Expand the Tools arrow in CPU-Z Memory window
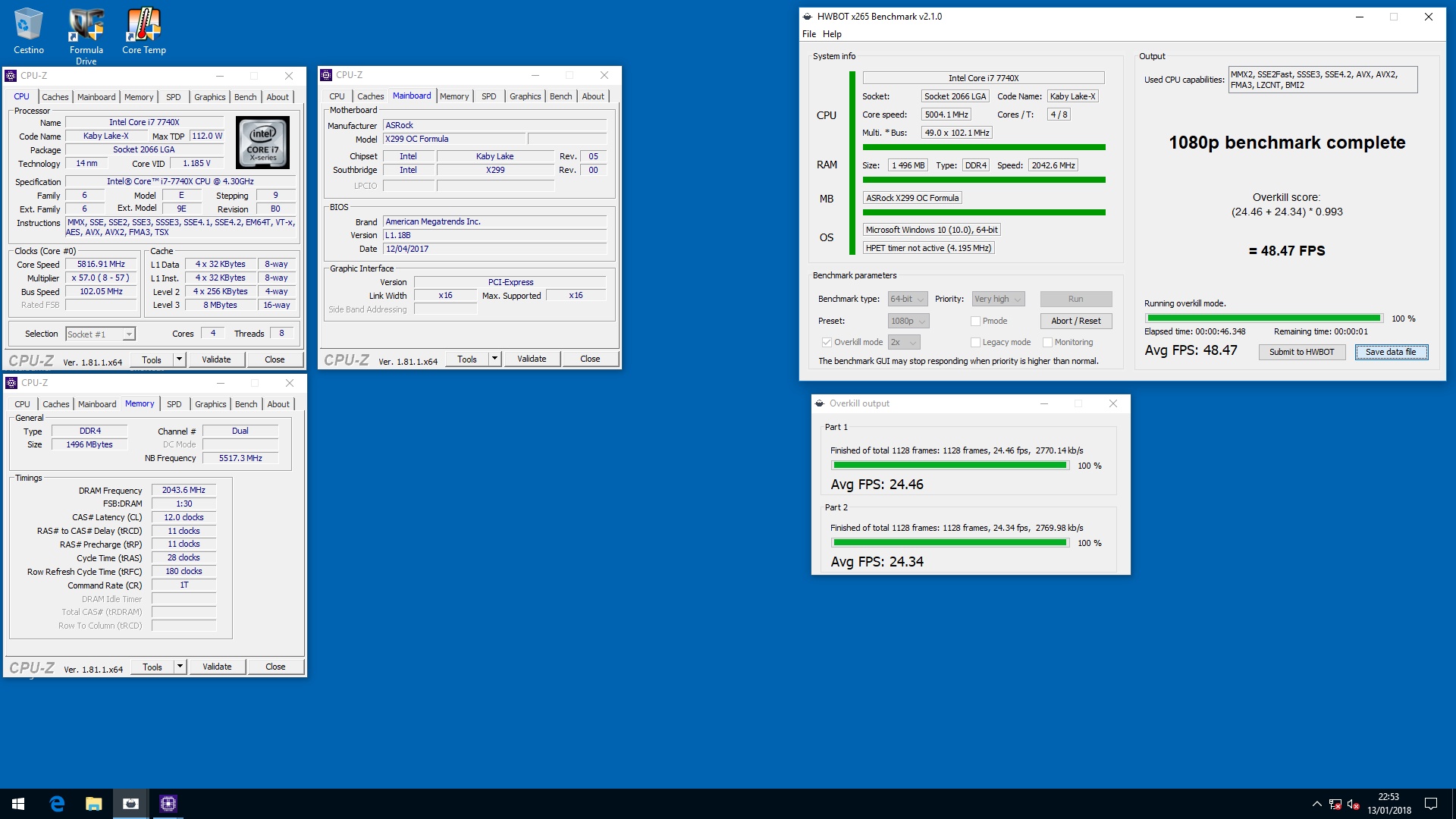The height and width of the screenshot is (819, 1456). click(x=180, y=667)
